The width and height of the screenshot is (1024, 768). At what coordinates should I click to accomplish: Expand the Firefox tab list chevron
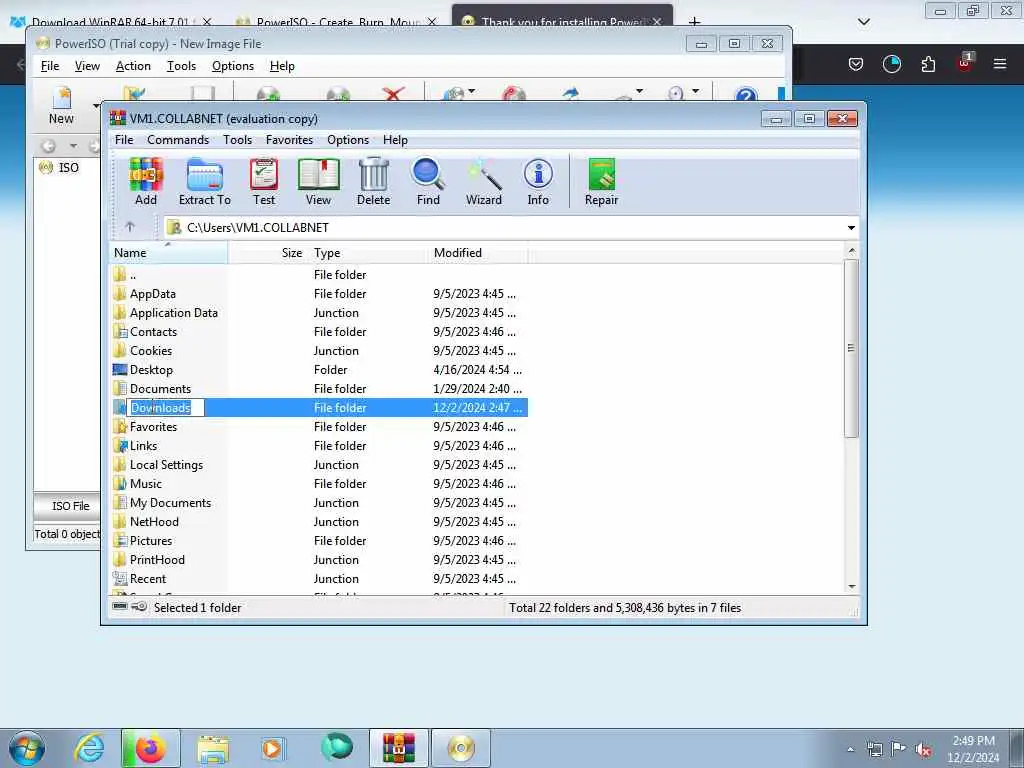pos(863,22)
